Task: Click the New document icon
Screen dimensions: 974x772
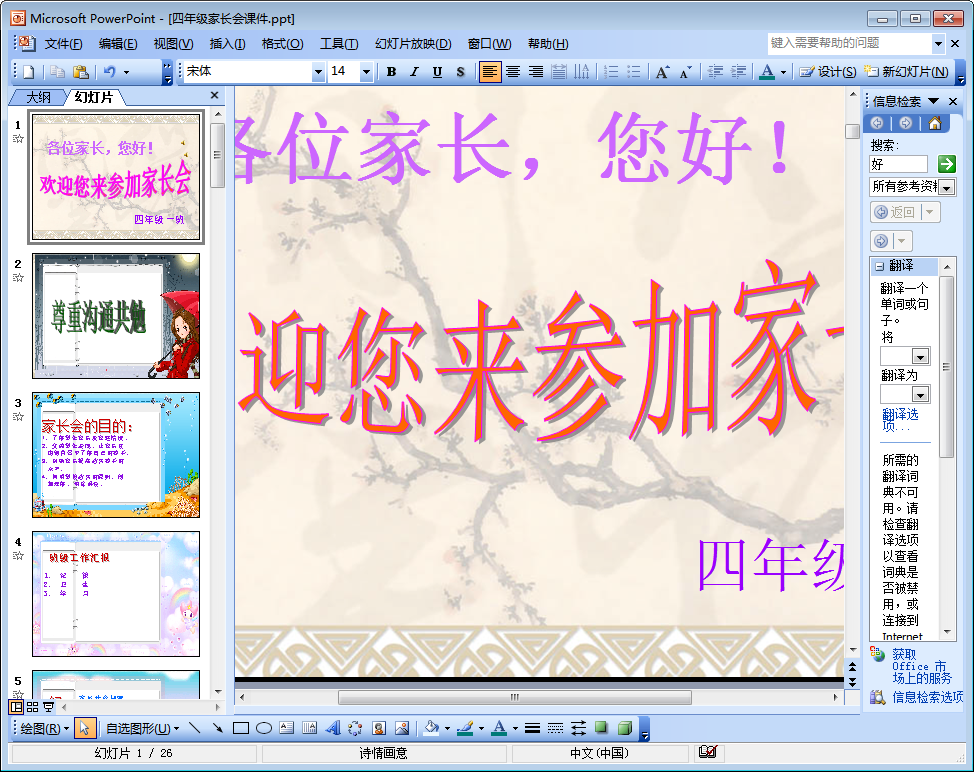Action: pos(29,72)
